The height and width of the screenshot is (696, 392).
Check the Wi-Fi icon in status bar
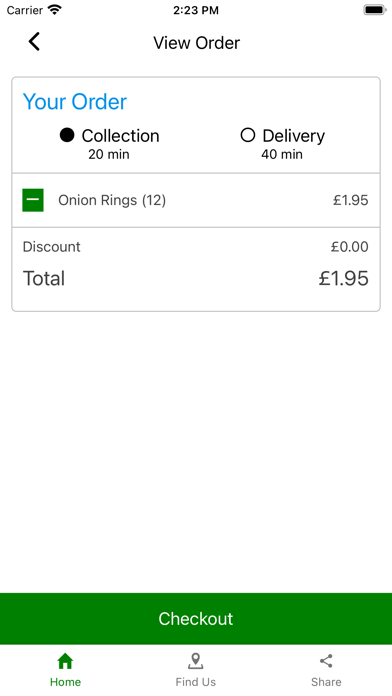(x=55, y=10)
